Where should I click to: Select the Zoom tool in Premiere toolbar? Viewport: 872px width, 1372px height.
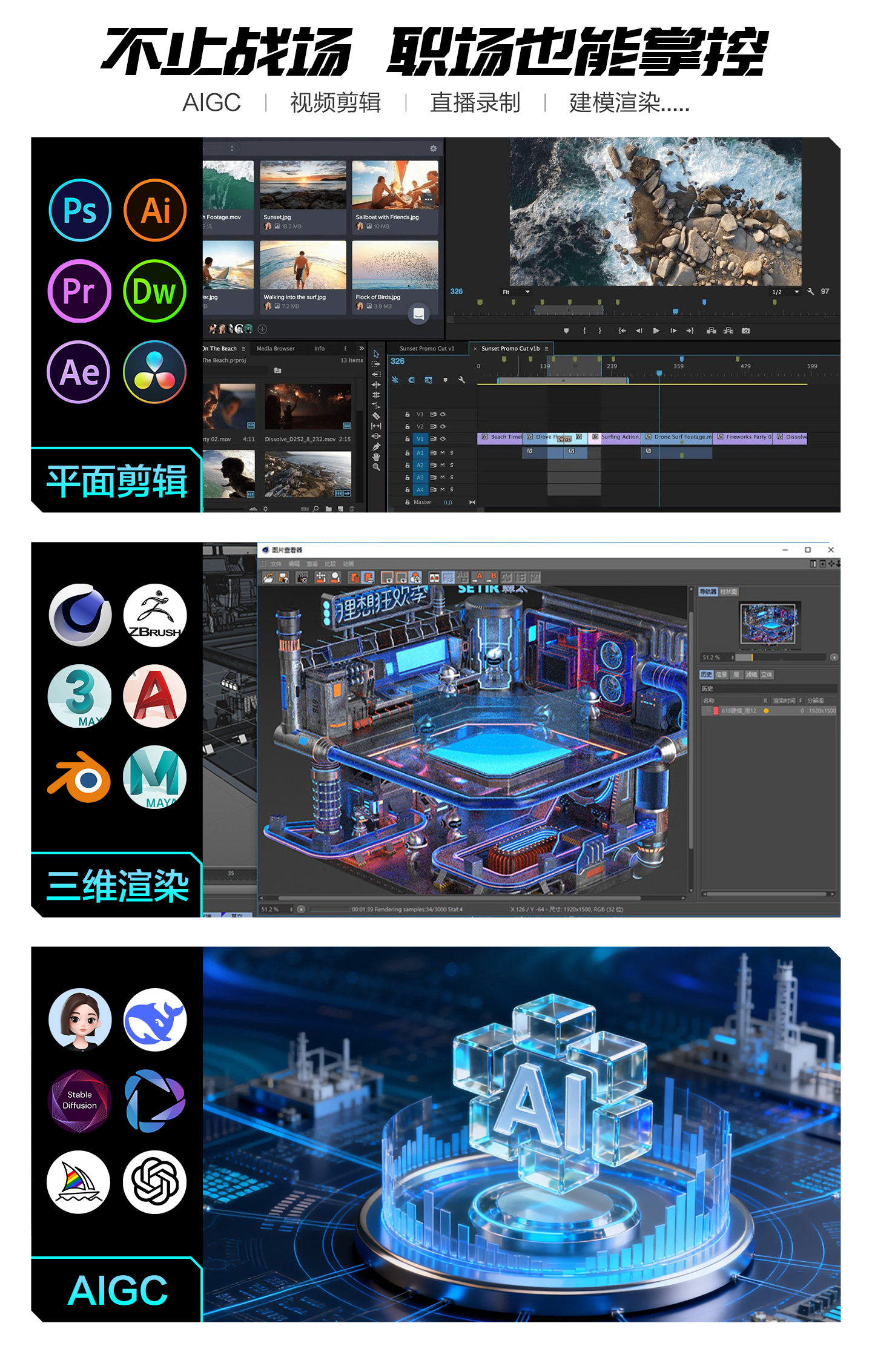point(376,467)
